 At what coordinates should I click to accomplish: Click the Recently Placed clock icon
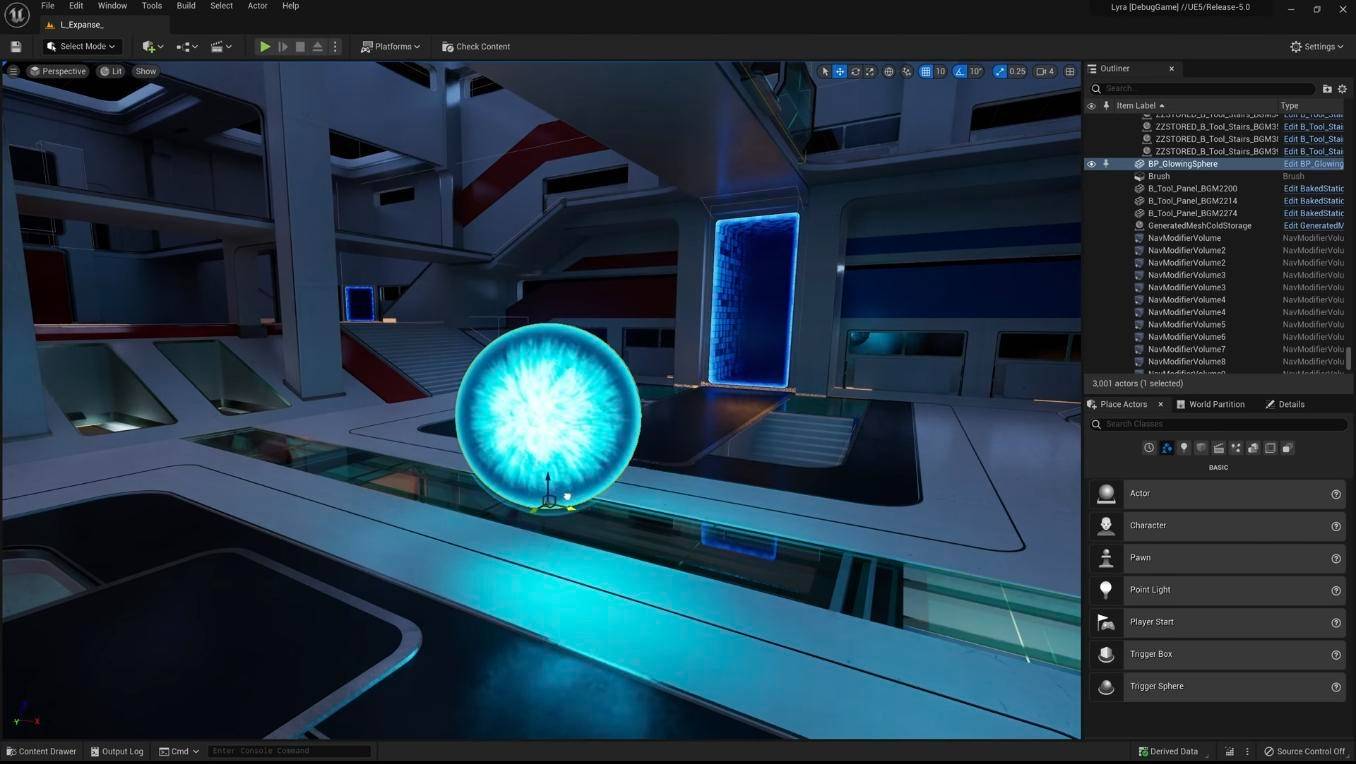1149,448
